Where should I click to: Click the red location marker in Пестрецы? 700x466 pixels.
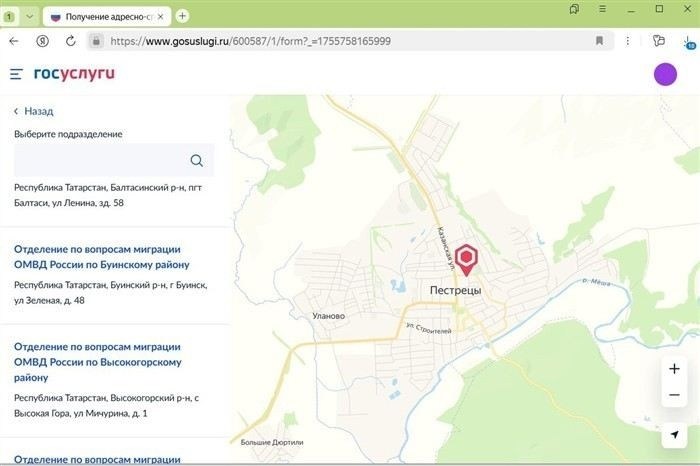[466, 258]
